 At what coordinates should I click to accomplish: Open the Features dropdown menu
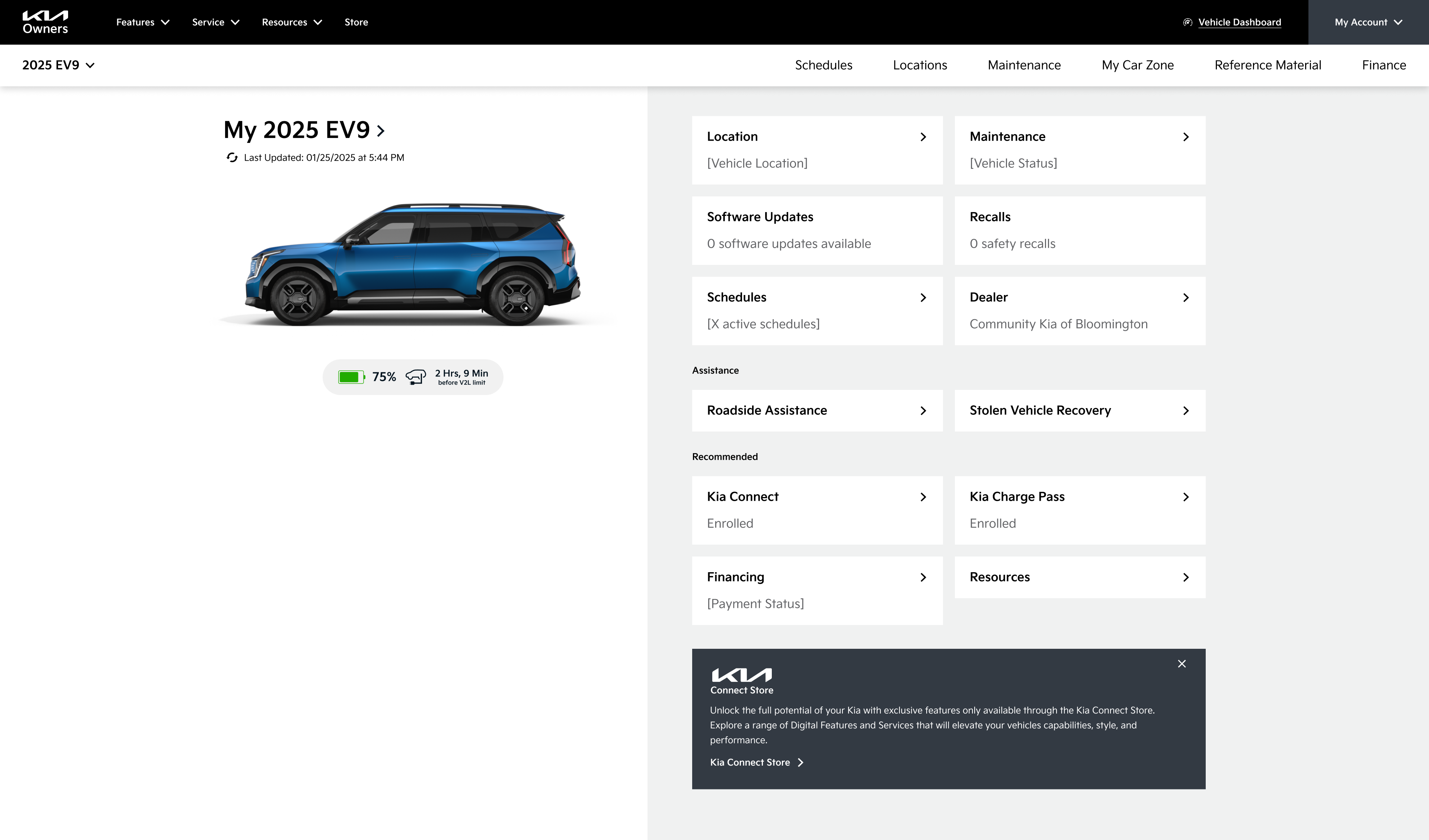(142, 22)
